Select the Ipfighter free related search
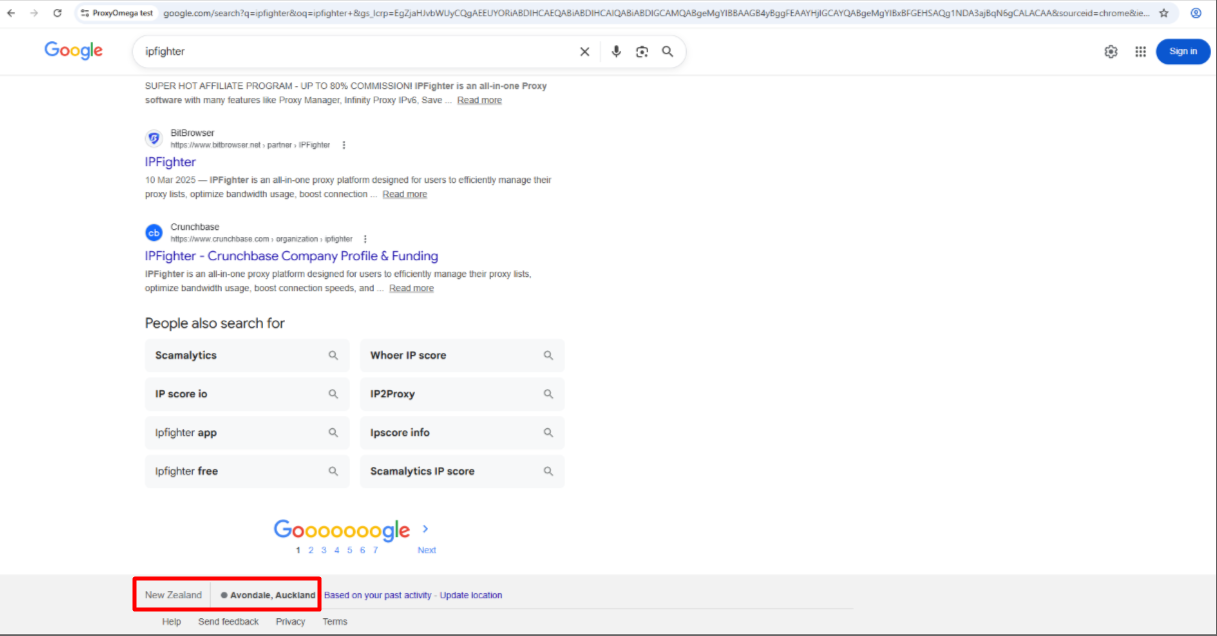This screenshot has height=636, width=1217. click(247, 471)
